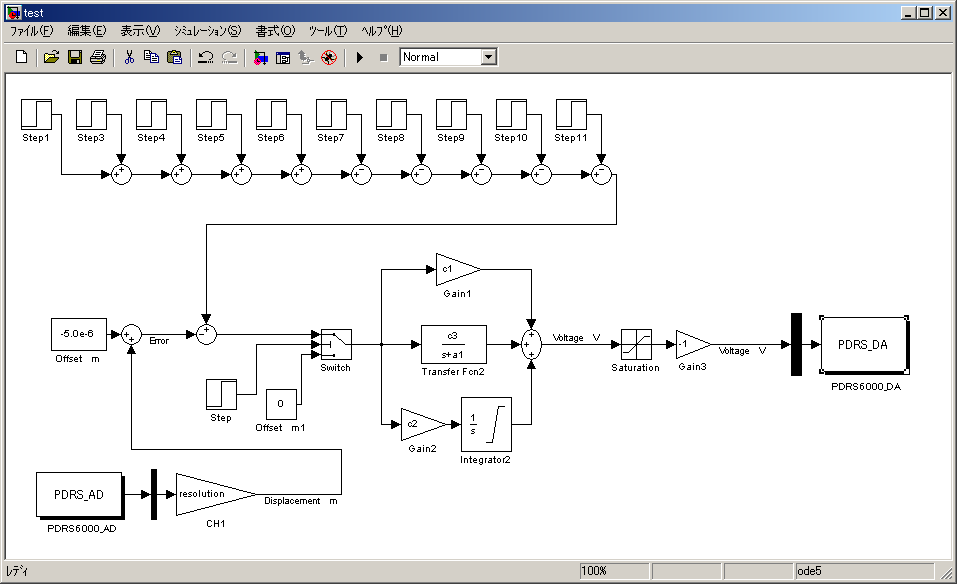The width and height of the screenshot is (957, 584).
Task: Select the Transfer Fcn2 block
Action: pos(453,344)
